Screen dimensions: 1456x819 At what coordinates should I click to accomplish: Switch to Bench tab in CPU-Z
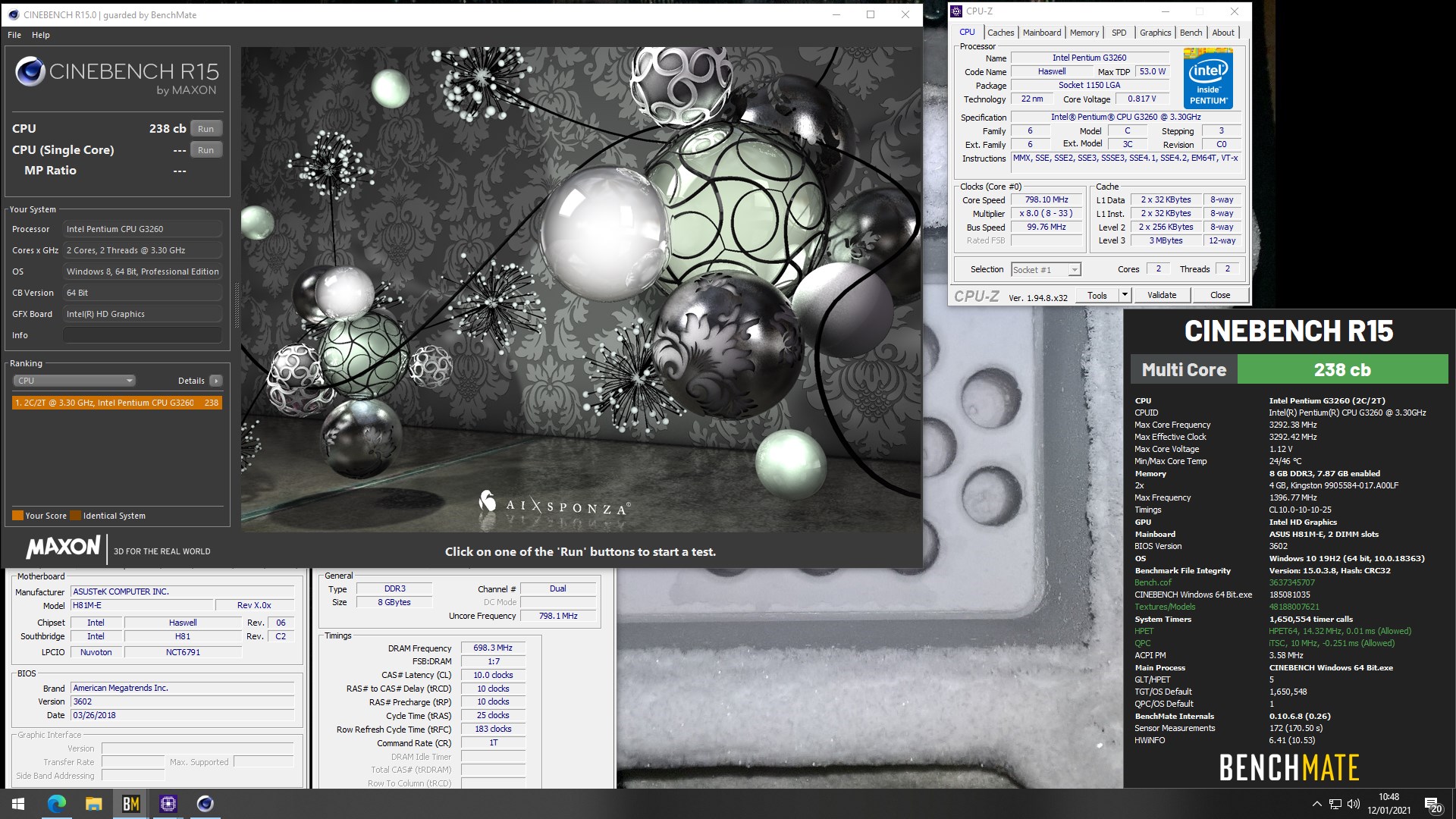[x=1191, y=33]
